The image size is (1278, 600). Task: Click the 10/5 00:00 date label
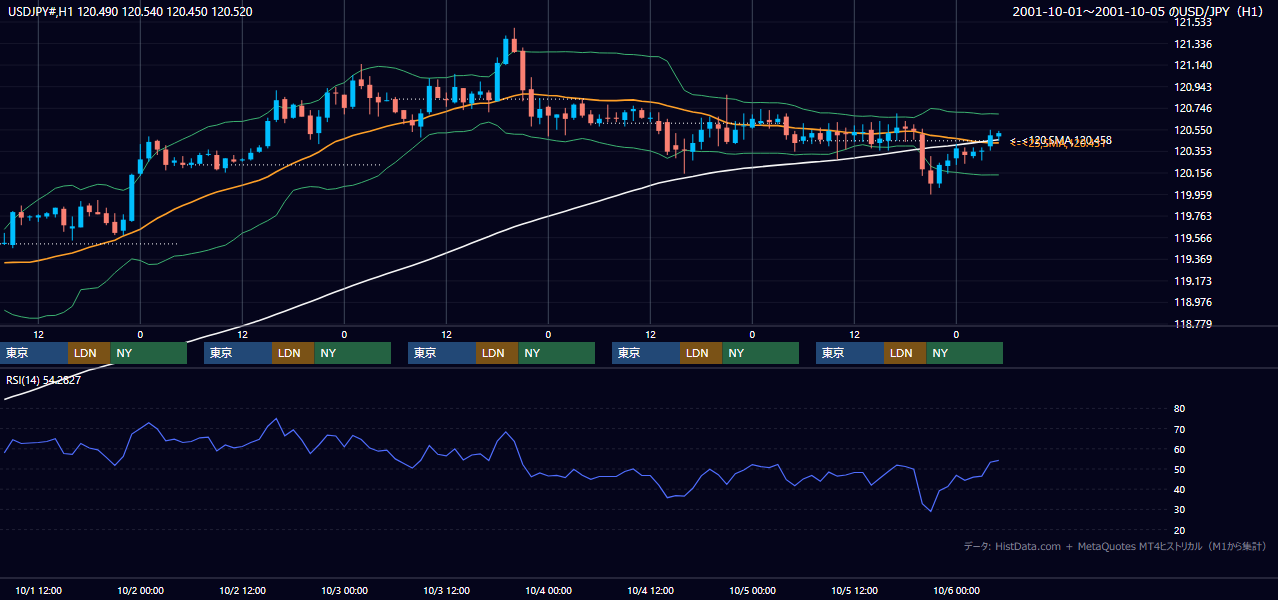tap(752, 590)
